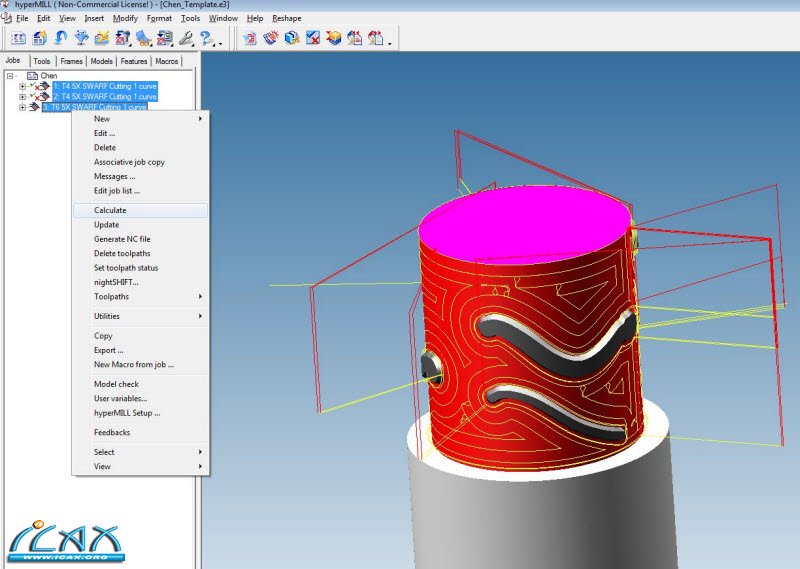Collapse the Chen root tree node
800x569 pixels.
pos(10,75)
